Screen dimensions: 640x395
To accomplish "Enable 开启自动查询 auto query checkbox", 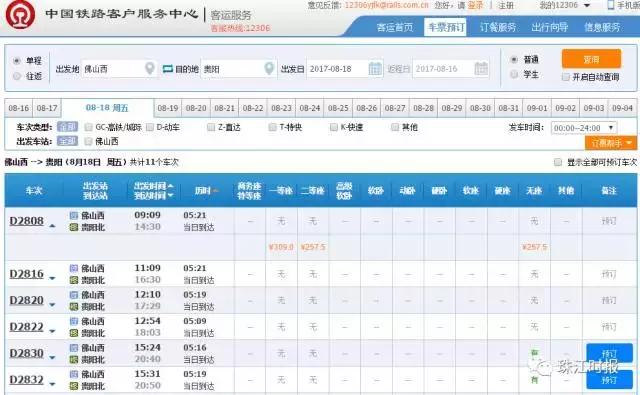I will (x=566, y=77).
